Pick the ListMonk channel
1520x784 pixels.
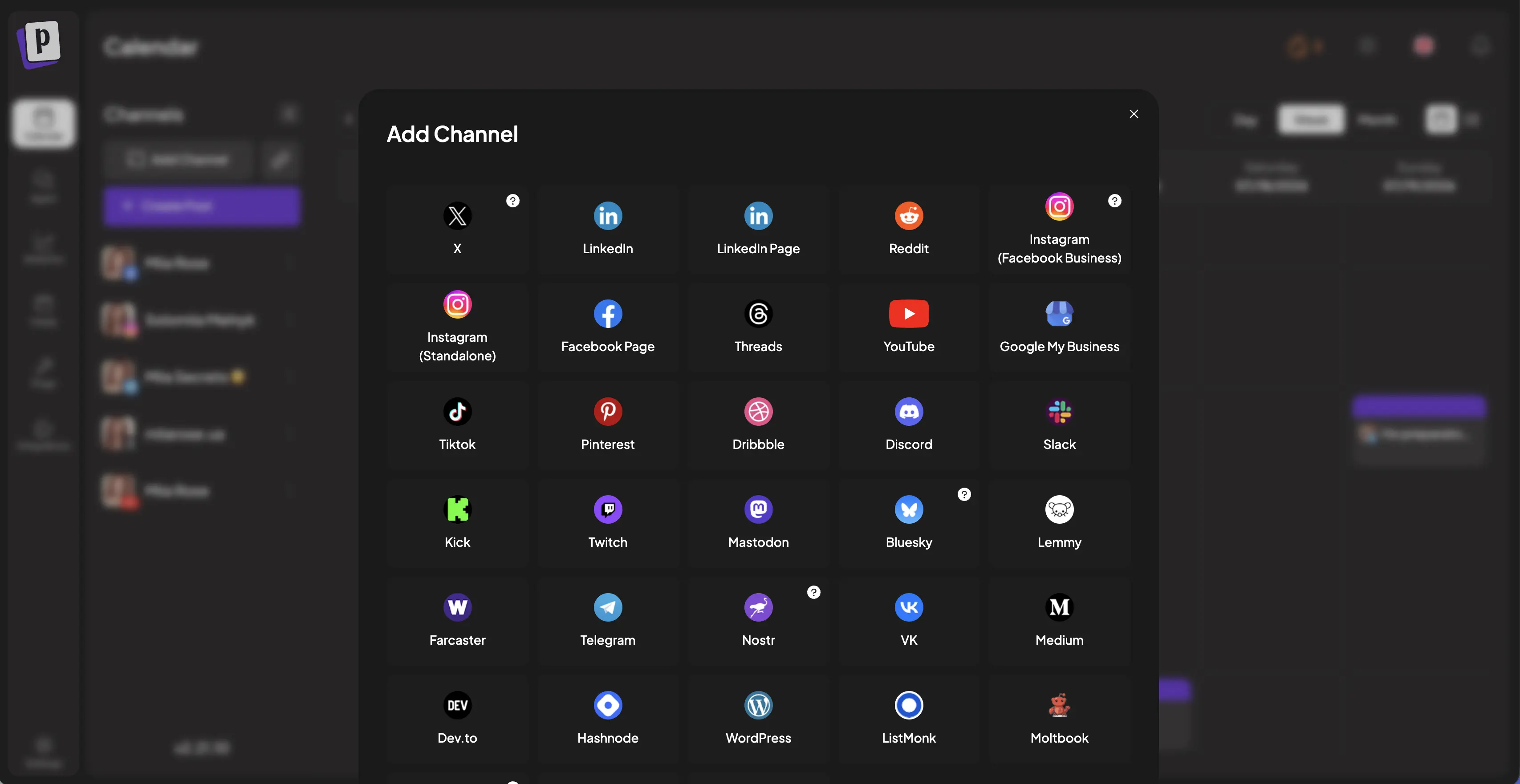click(909, 719)
